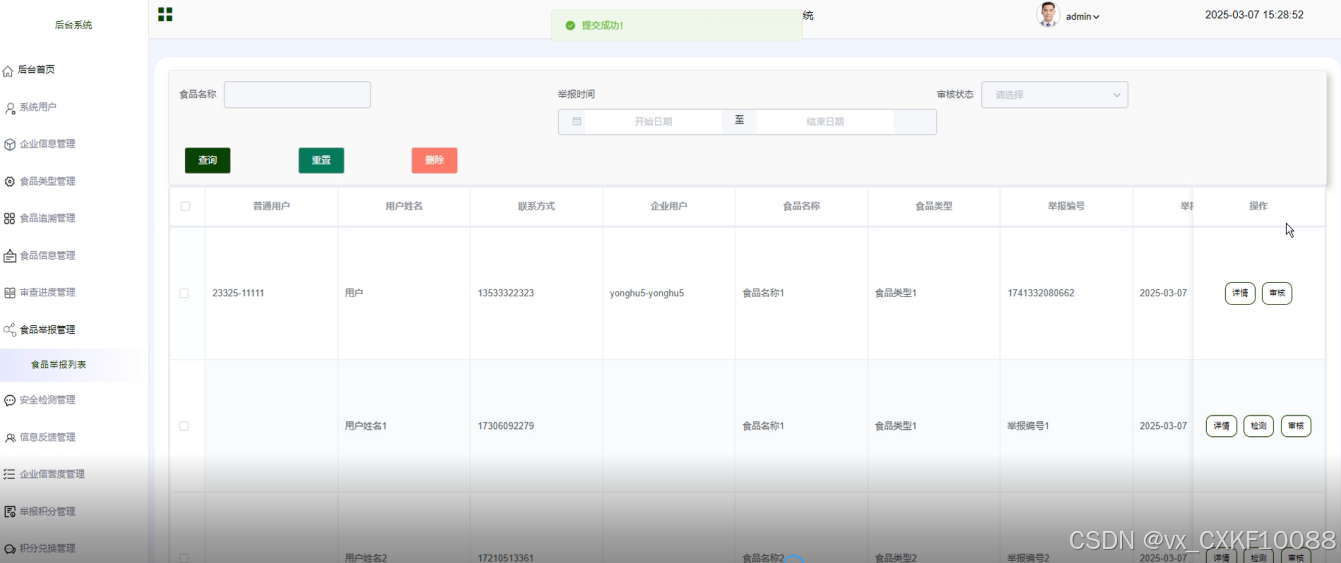Click the people icon beside 信息反馈管理
This screenshot has height=563, width=1341.
coord(10,437)
